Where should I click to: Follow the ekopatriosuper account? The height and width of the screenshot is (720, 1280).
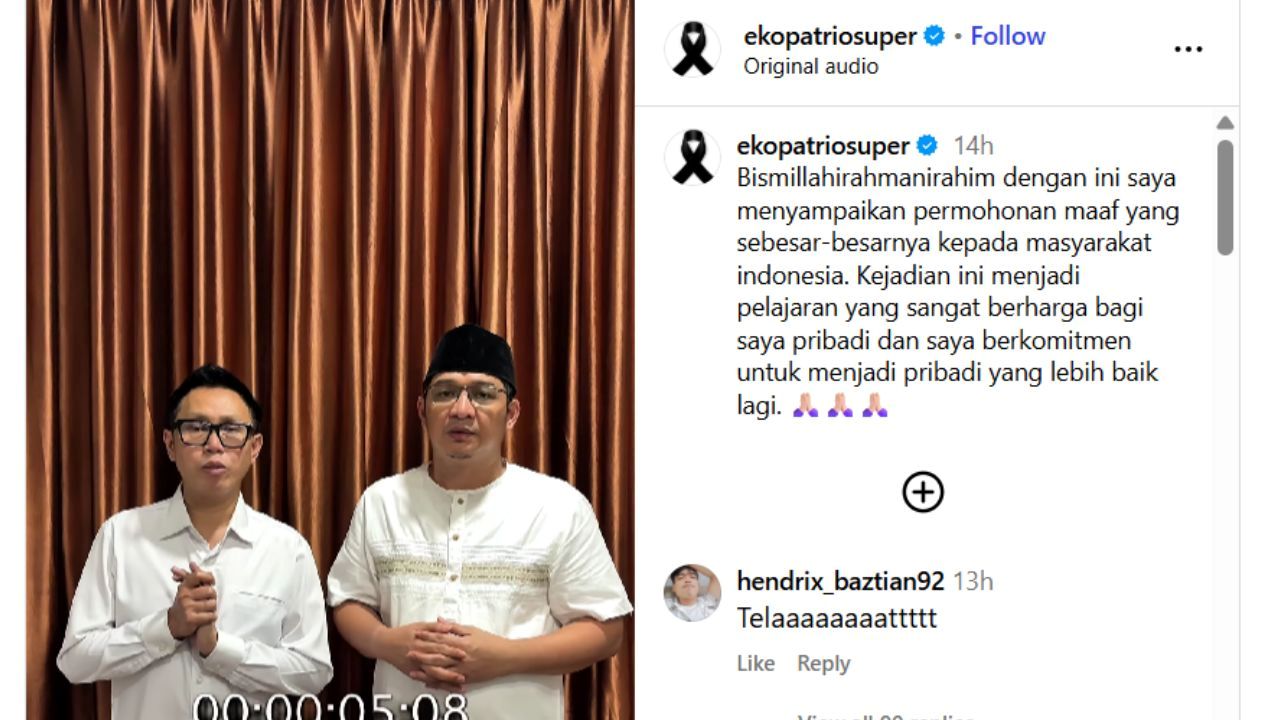1007,36
